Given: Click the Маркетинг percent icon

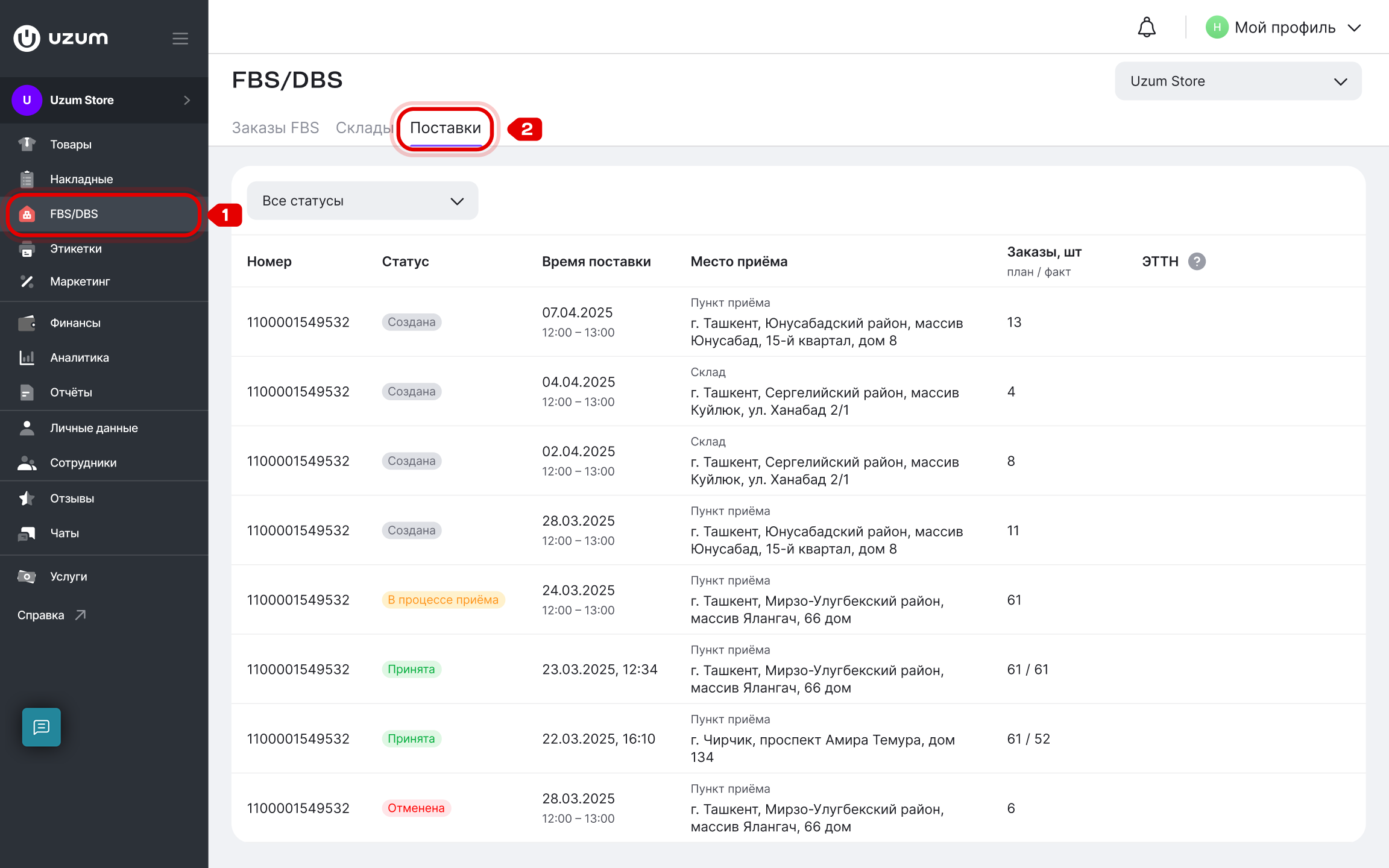Looking at the screenshot, I should click(27, 281).
